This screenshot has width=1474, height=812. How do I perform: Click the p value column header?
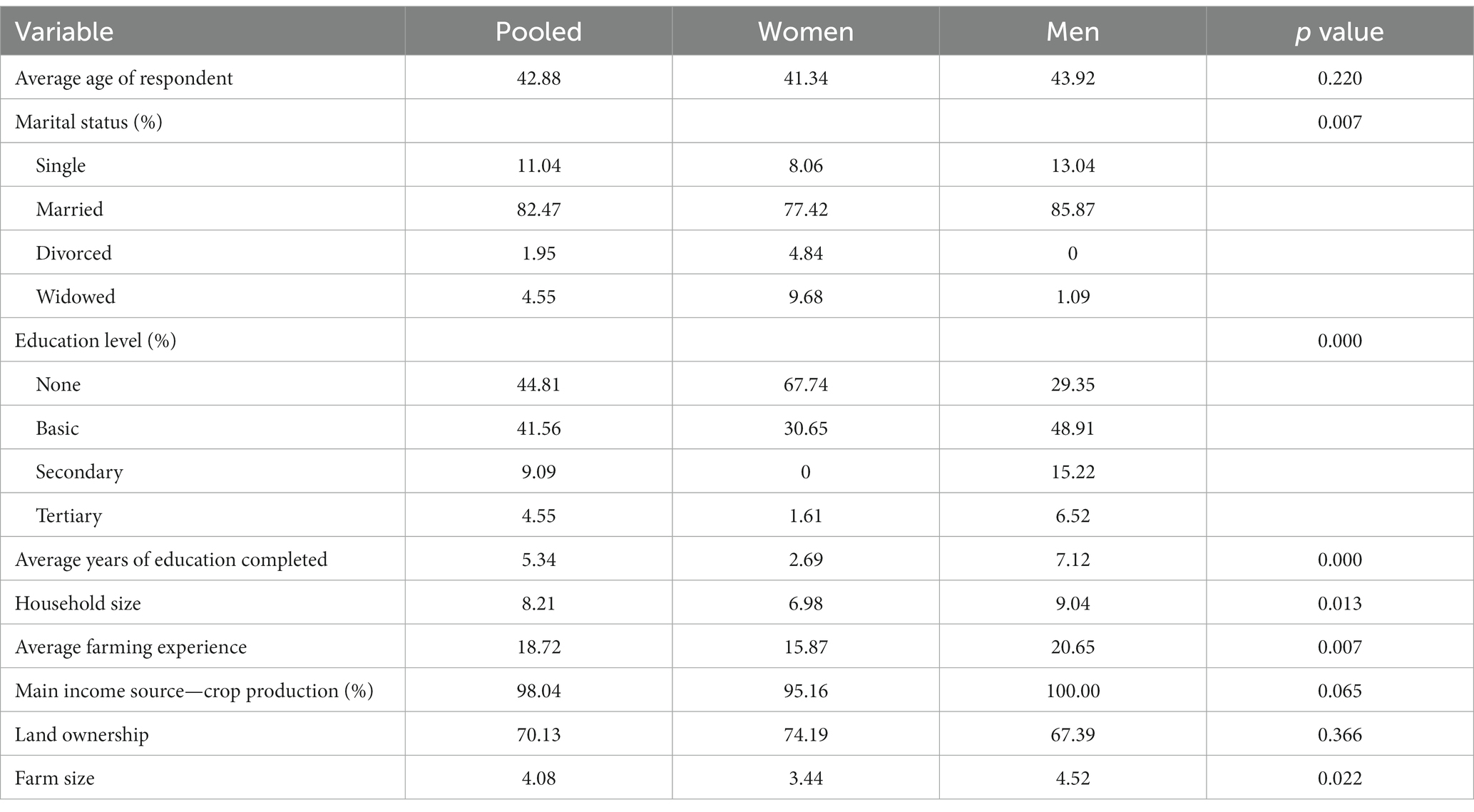[x=1339, y=32]
